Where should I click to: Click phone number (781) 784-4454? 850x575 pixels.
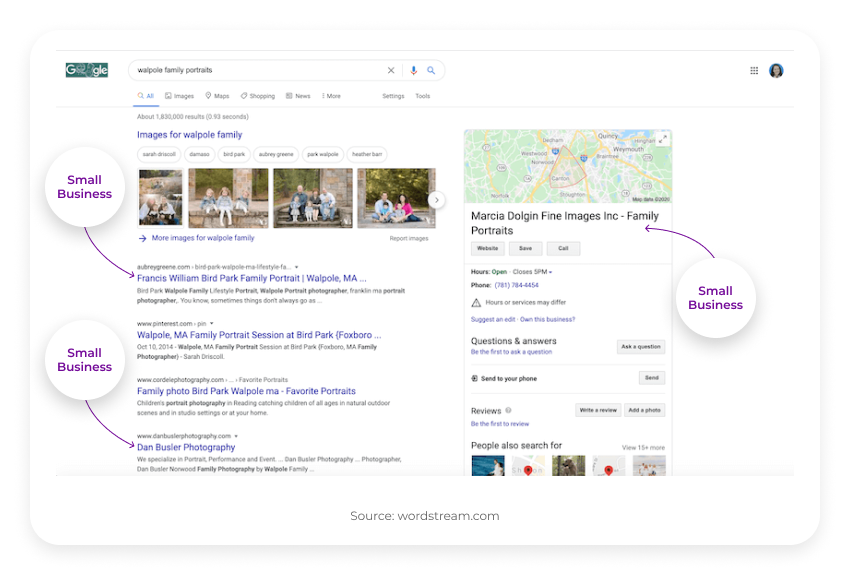(x=517, y=285)
